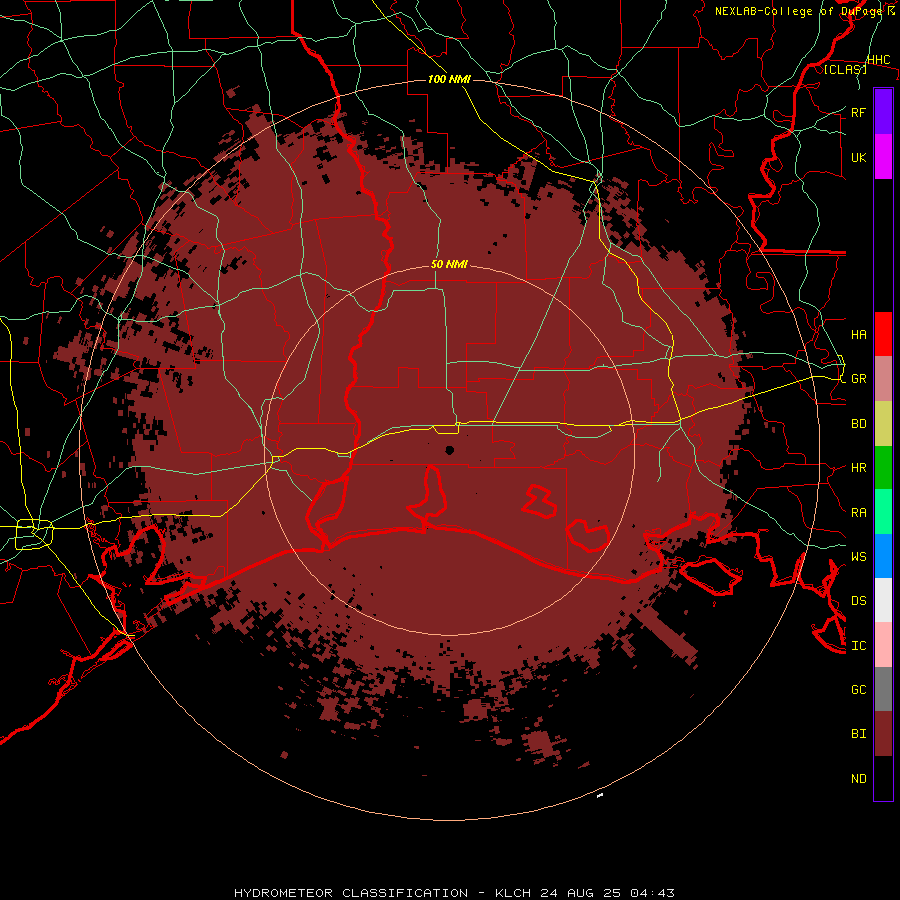Click the UK magenta legend swatch
This screenshot has width=900, height=900.
[x=883, y=157]
